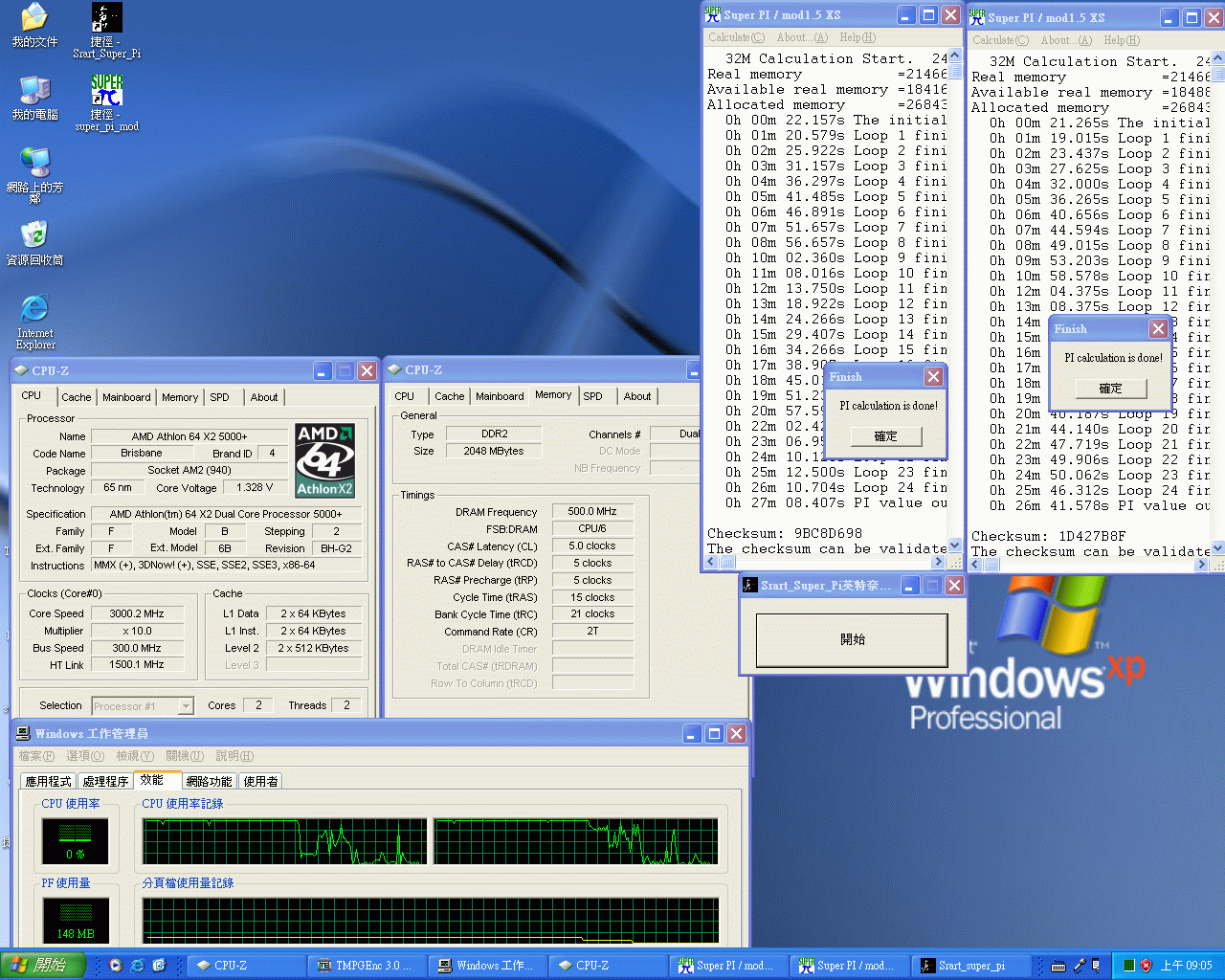Open 網路上的芳鄰 network icon
This screenshot has height=980, width=1225.
pos(34,175)
